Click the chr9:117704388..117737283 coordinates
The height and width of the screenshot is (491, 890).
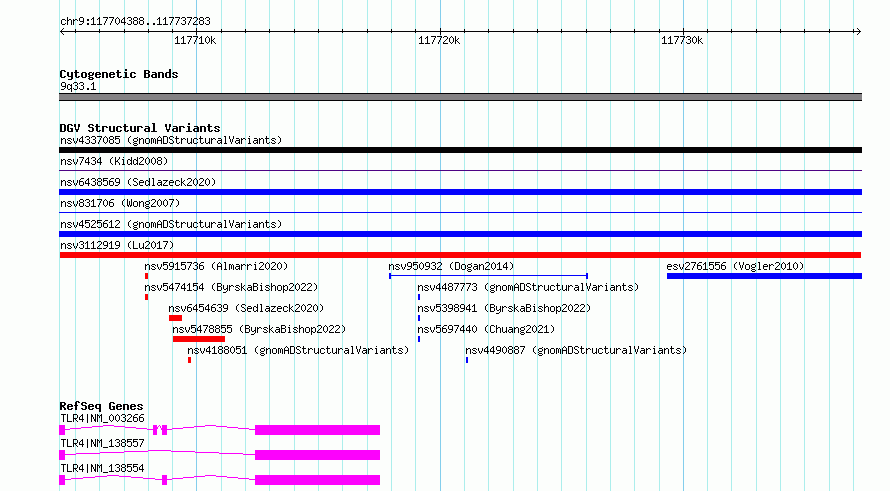(x=135, y=21)
